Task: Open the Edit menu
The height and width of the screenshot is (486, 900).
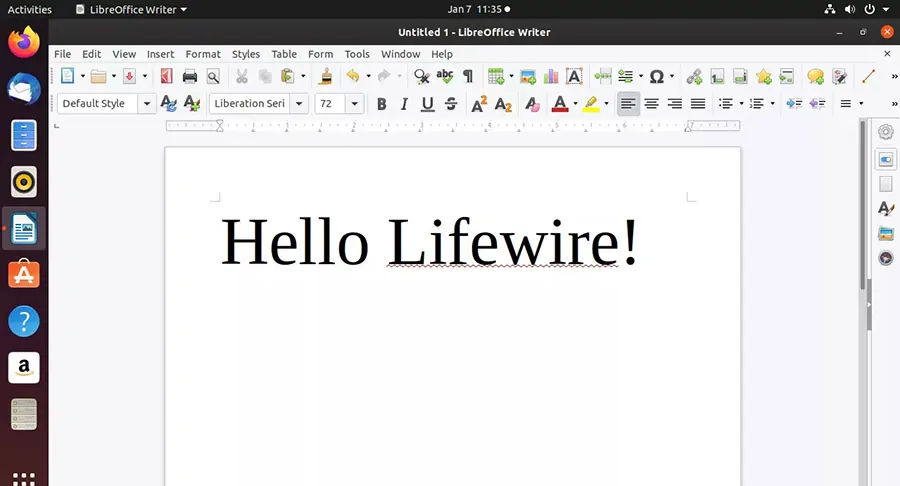Action: coord(91,54)
